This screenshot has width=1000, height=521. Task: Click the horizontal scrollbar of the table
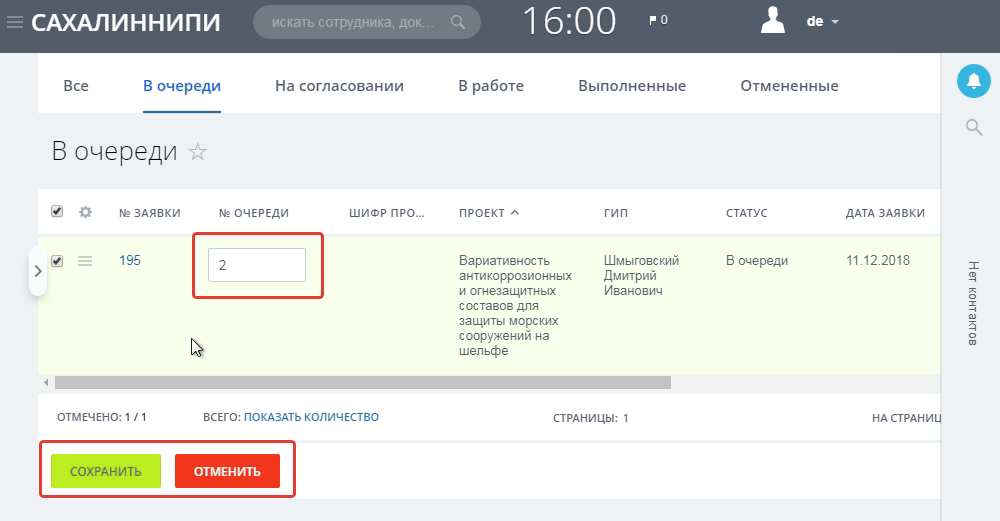[362, 382]
